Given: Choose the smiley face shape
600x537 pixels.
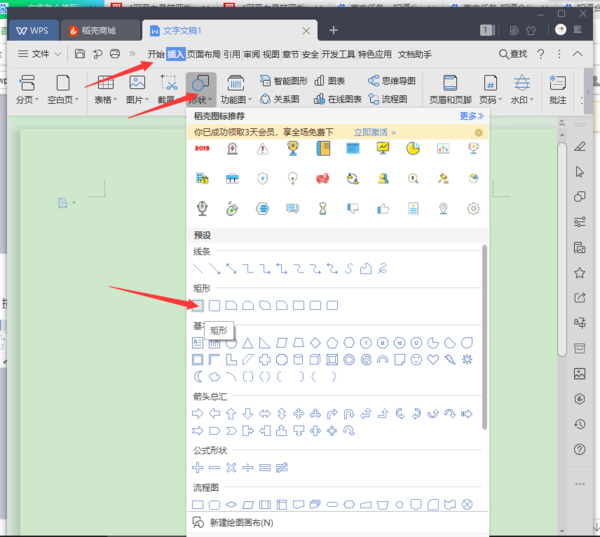Looking at the screenshot, I should pyautogui.click(x=416, y=360).
